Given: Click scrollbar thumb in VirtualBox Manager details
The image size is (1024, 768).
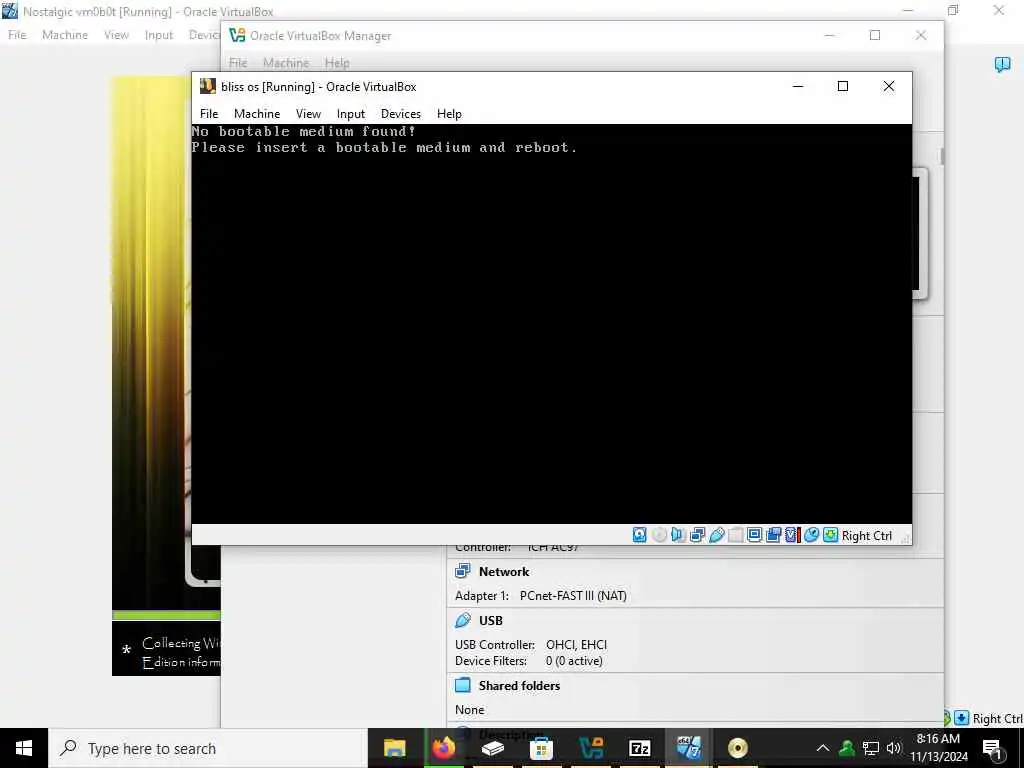Looking at the screenshot, I should pyautogui.click(x=942, y=156).
